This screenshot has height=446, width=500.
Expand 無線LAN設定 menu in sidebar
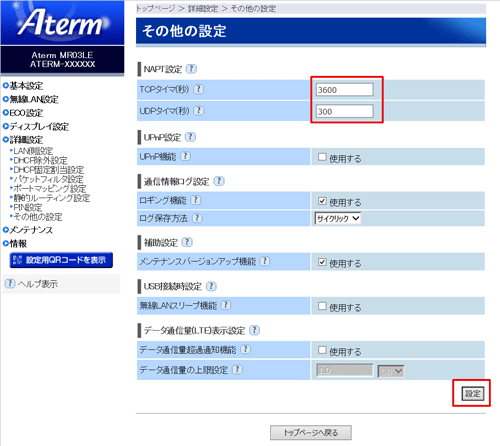tap(31, 99)
